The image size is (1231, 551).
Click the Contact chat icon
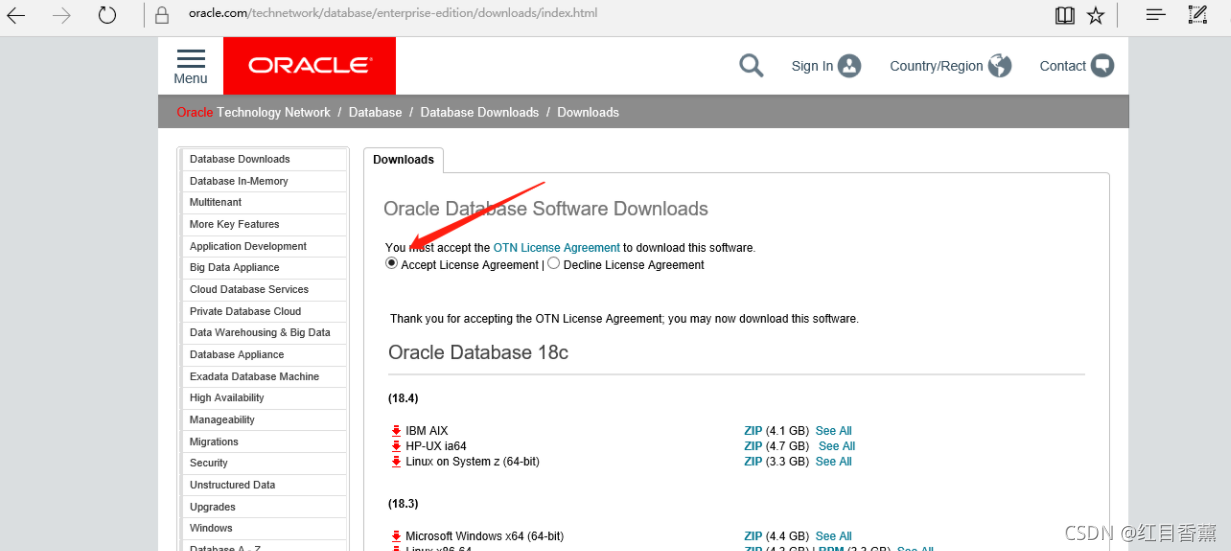click(x=1102, y=66)
